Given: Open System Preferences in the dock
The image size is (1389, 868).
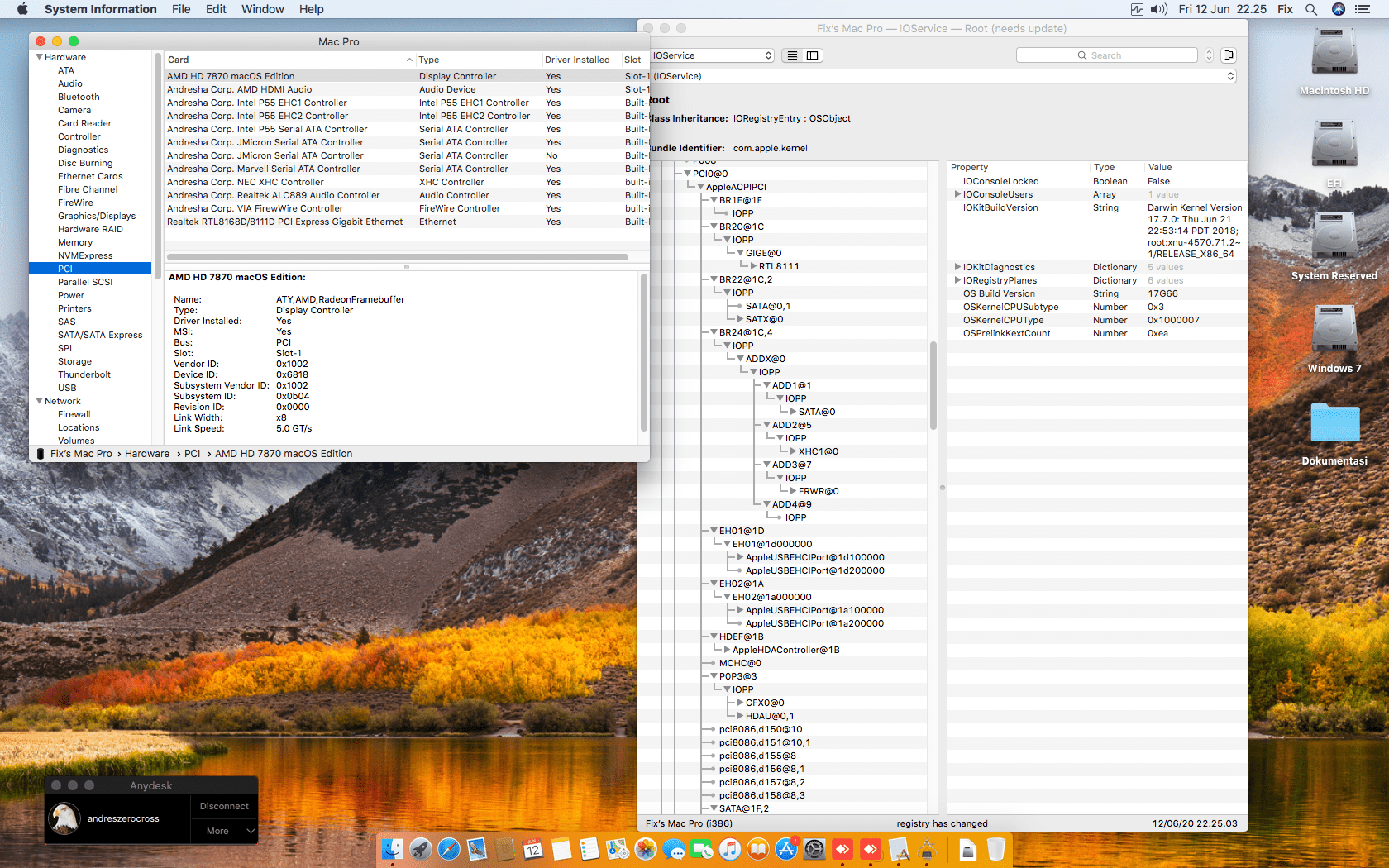Looking at the screenshot, I should point(814,849).
